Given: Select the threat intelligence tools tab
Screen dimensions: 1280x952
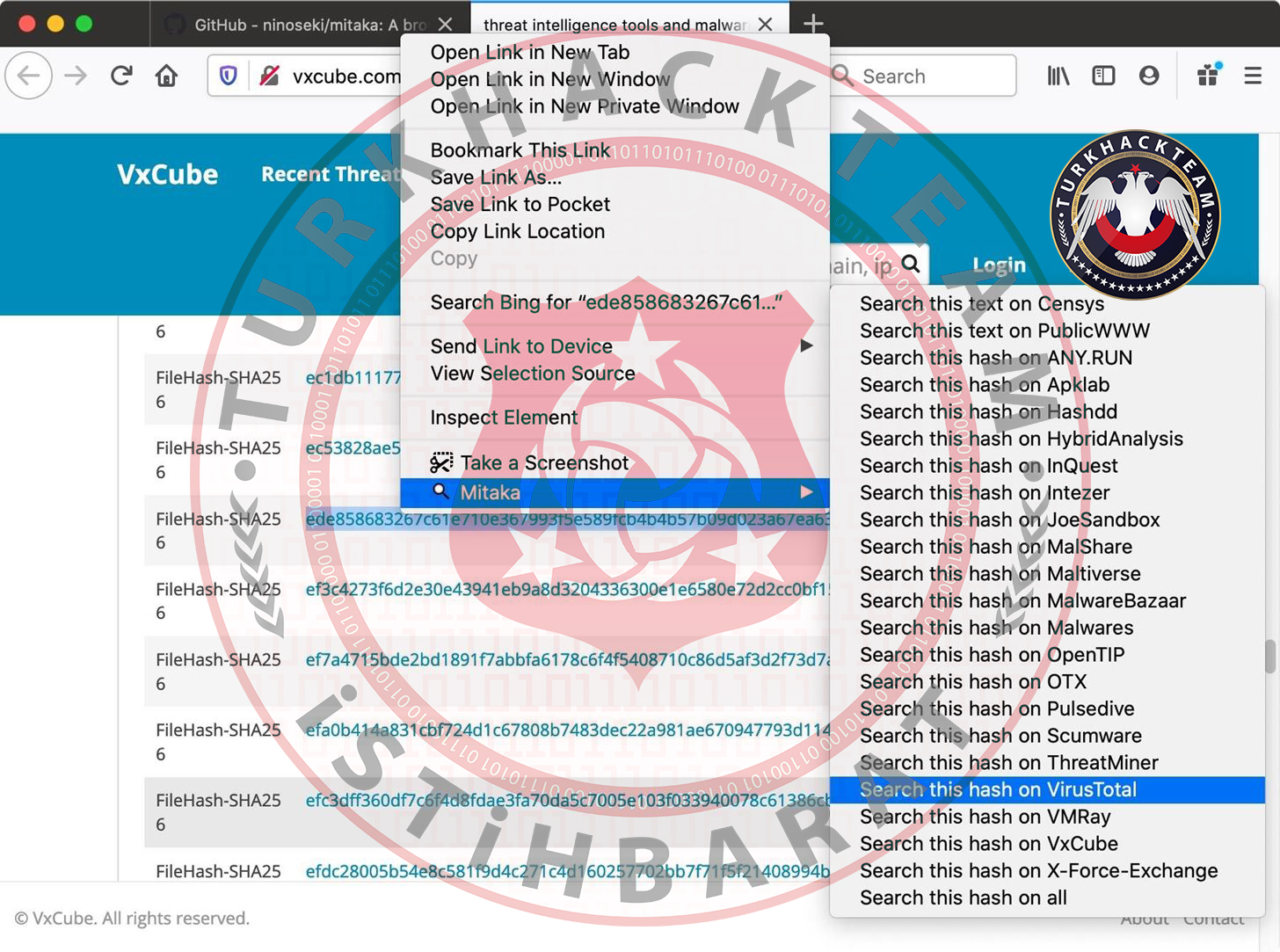Looking at the screenshot, I should (x=629, y=25).
